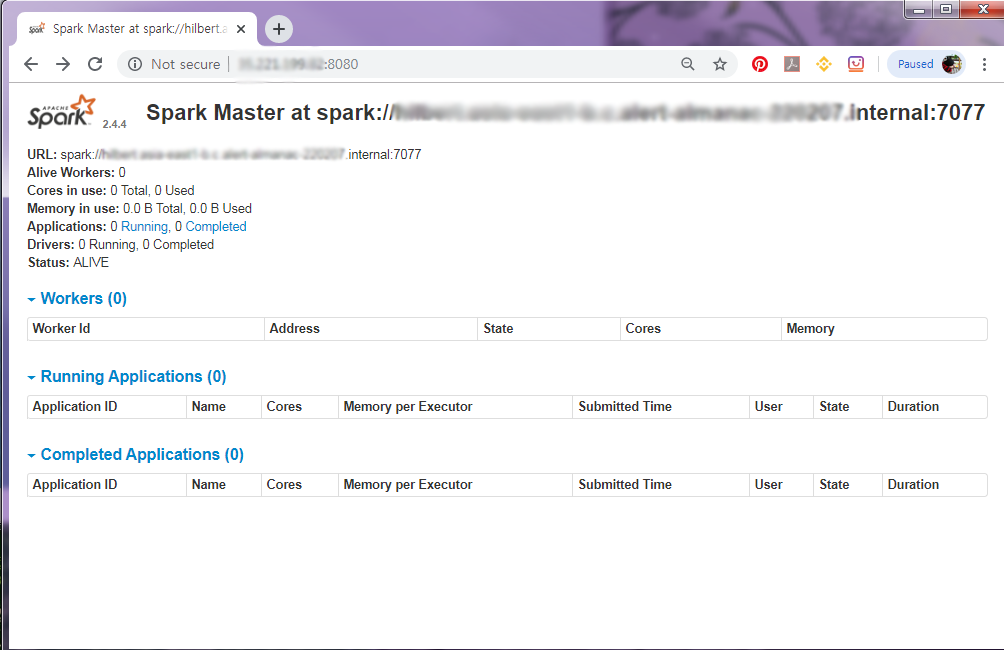Click the Apache Spark logo

(61, 111)
